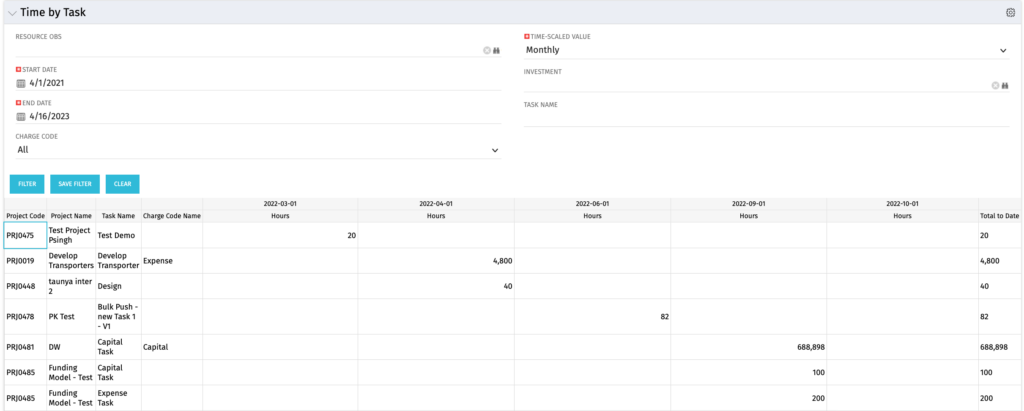Open Investment binoculars lookup
1024x411 pixels.
coord(1005,85)
